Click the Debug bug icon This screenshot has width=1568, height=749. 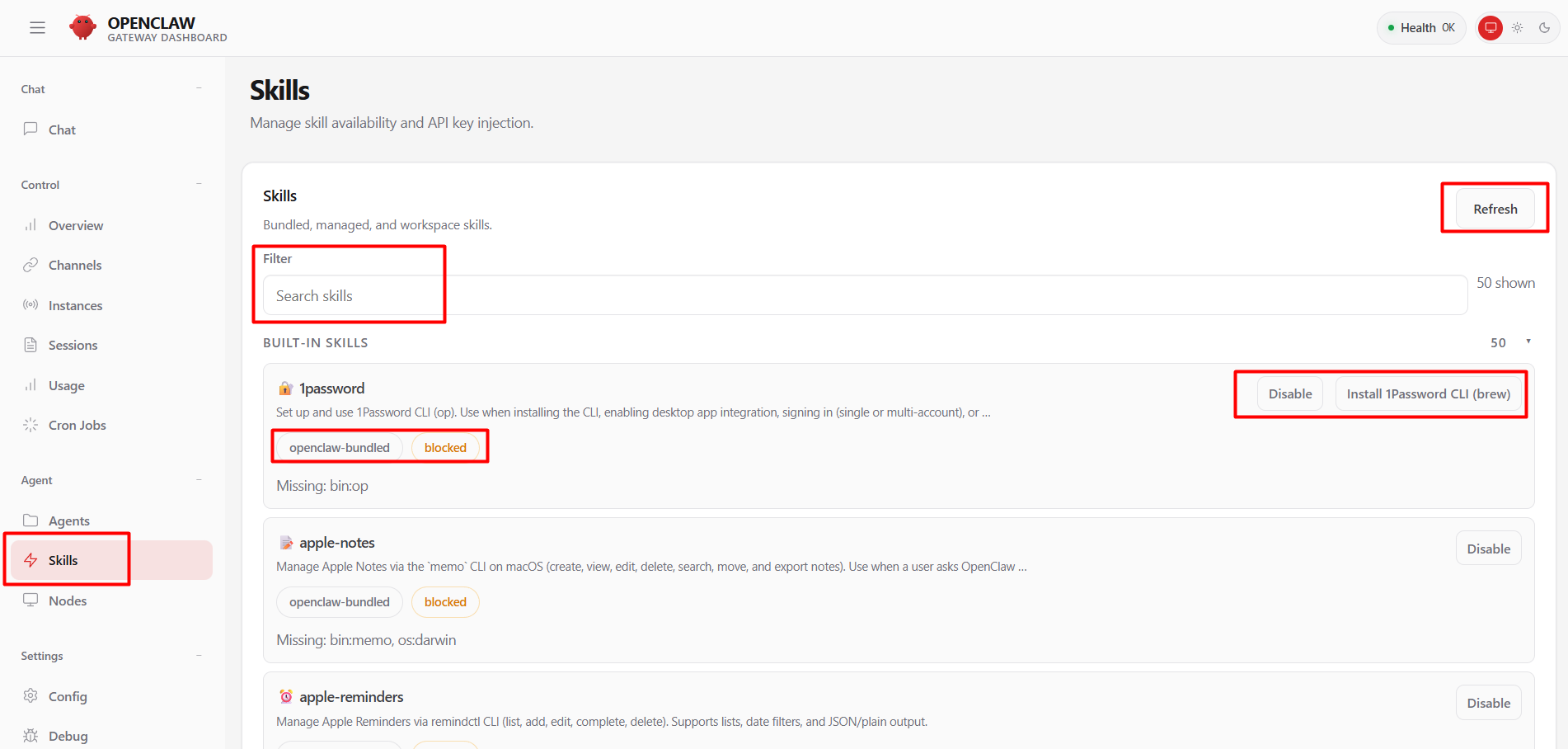coord(31,736)
